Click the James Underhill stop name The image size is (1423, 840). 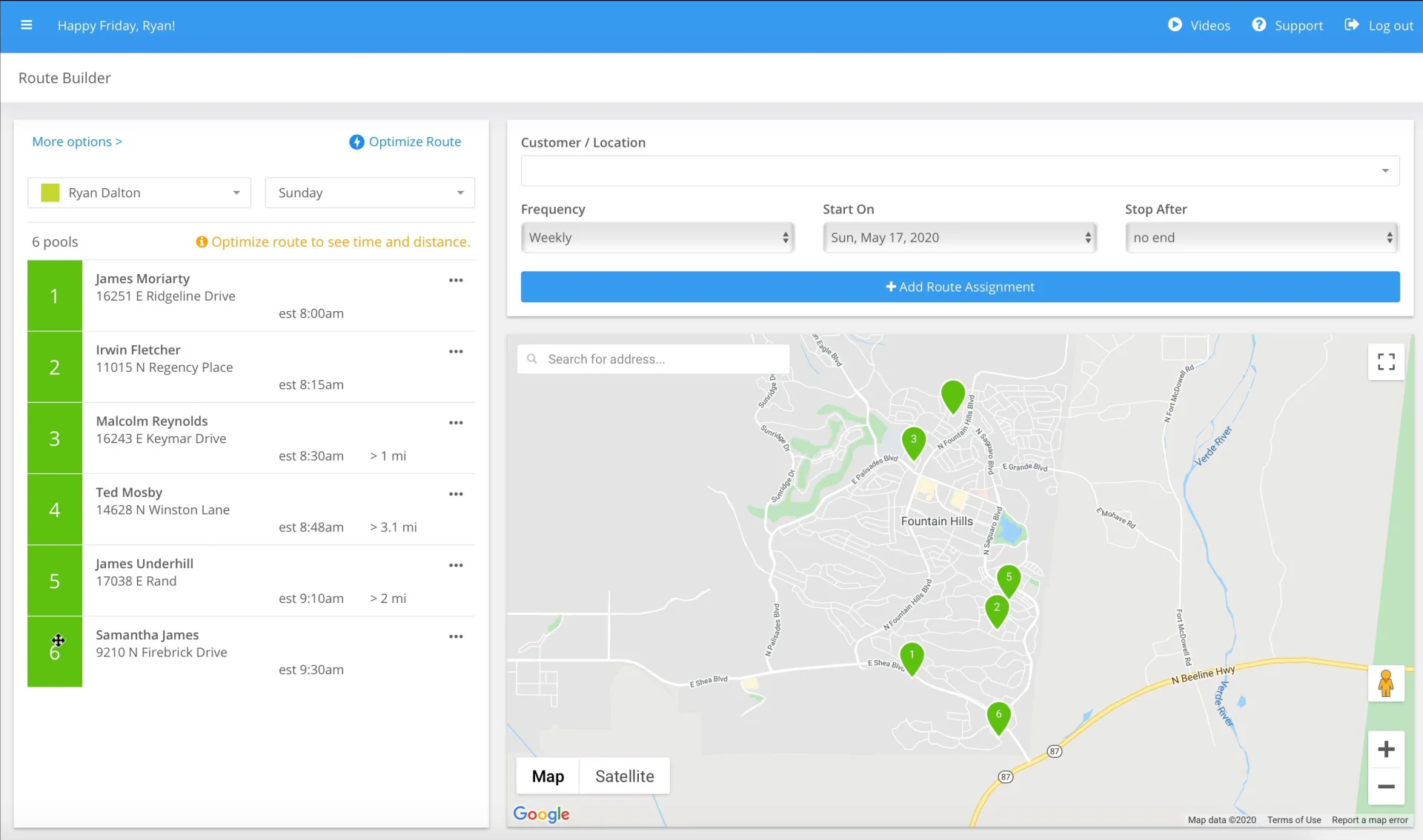point(145,564)
